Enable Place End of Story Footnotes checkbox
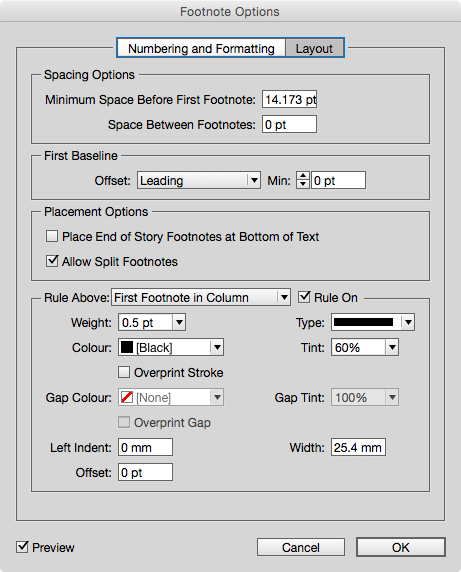This screenshot has height=572, width=461. [52, 236]
